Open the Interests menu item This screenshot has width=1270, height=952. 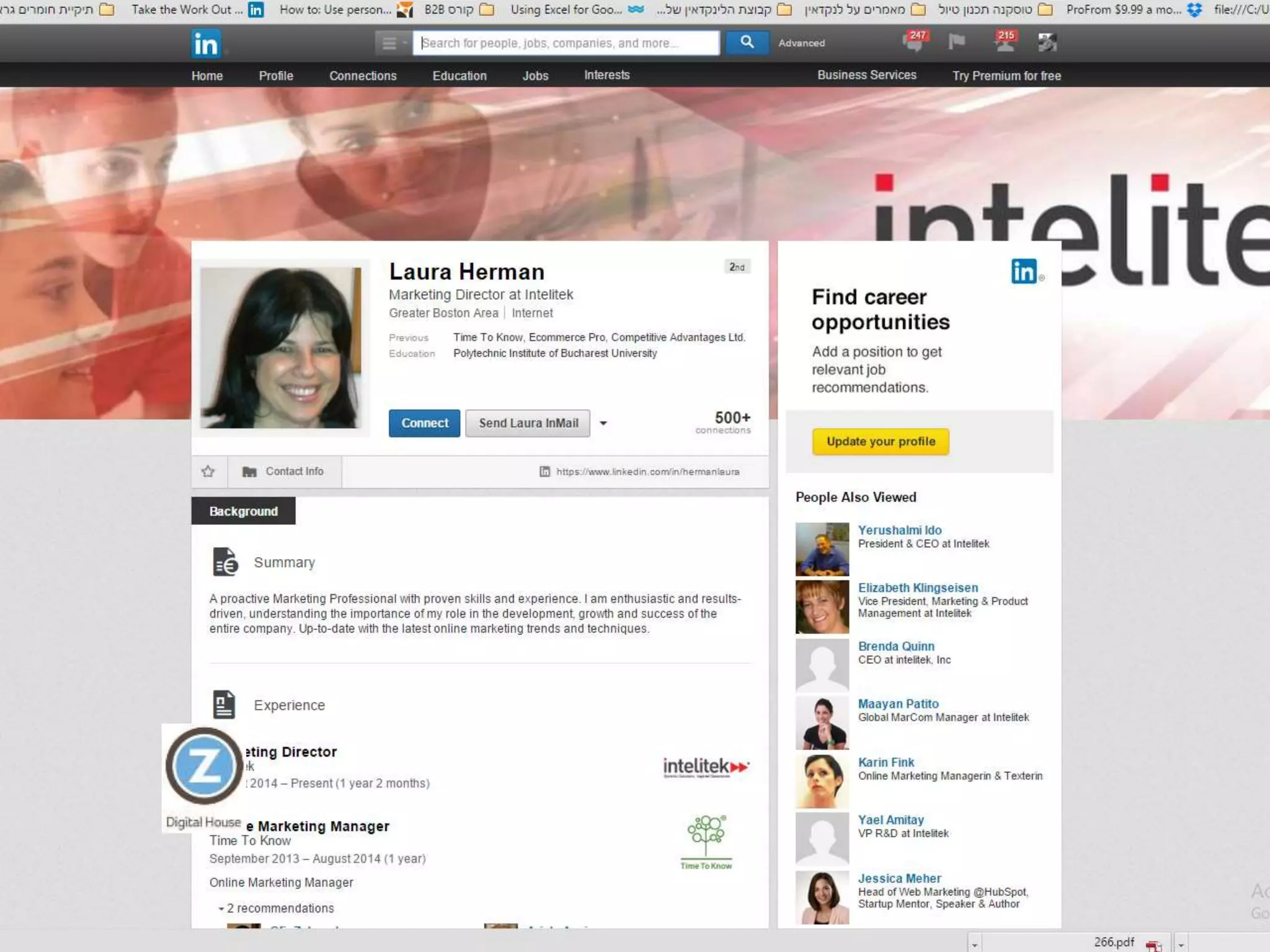pos(606,75)
